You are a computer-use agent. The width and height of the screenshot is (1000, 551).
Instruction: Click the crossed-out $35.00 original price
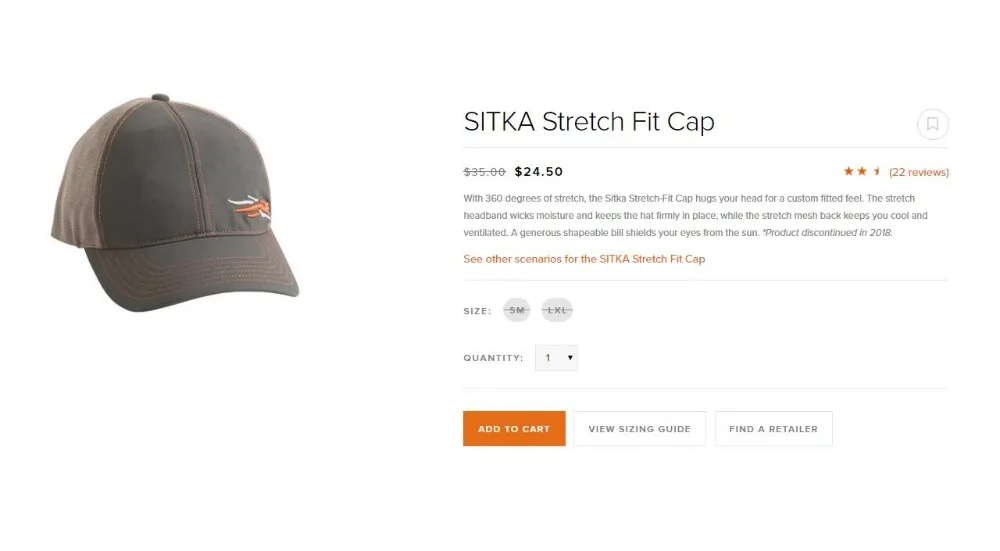point(484,172)
